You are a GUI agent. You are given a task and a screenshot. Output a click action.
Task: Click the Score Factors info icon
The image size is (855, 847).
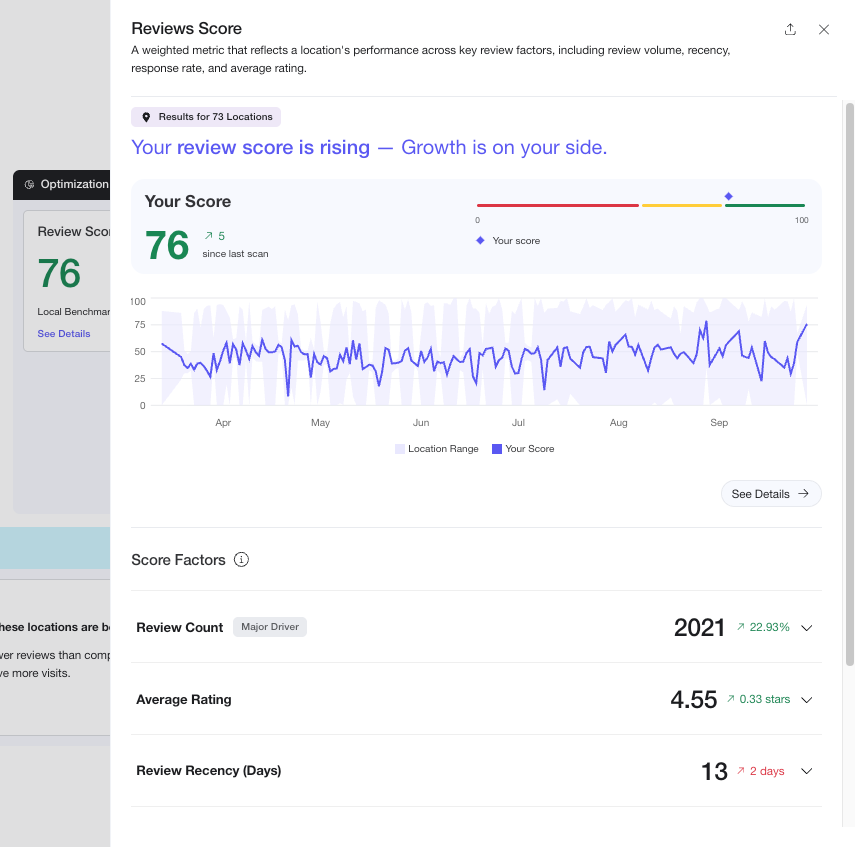pos(241,560)
